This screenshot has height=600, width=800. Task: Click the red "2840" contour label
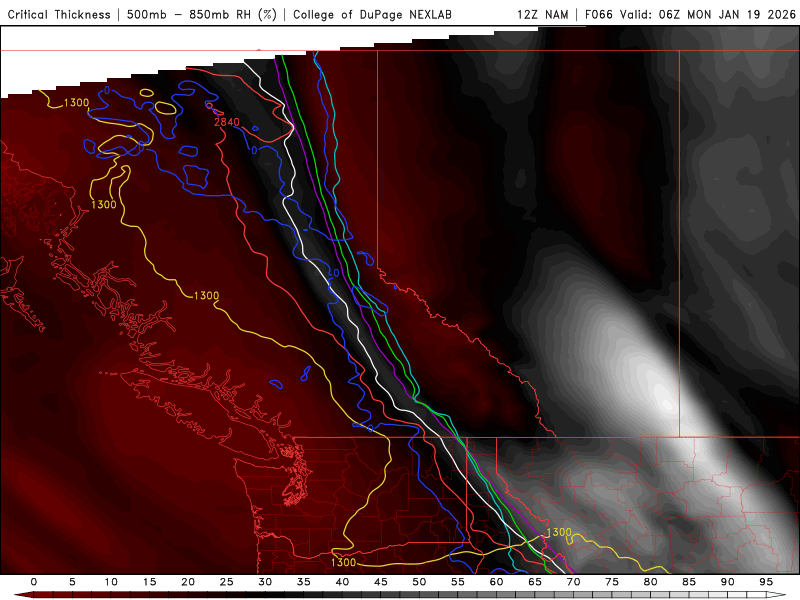coord(227,122)
